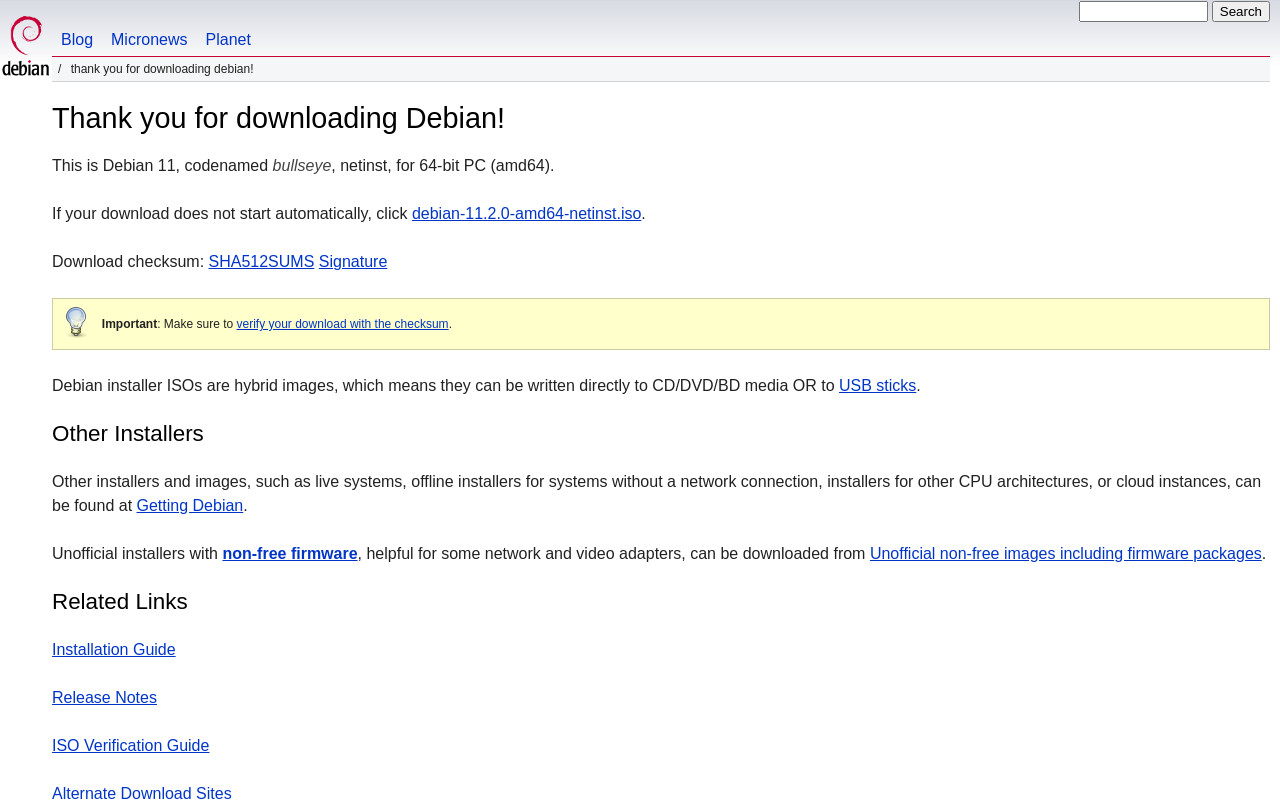
Task: Open the Planet menu link
Action: click(x=228, y=40)
